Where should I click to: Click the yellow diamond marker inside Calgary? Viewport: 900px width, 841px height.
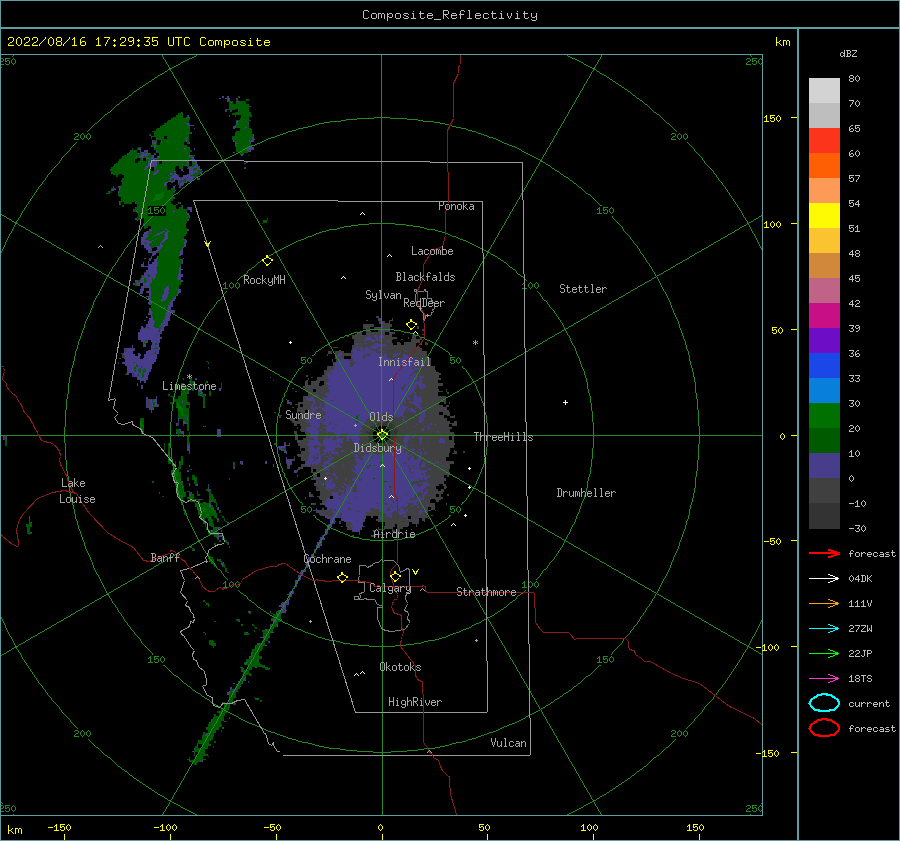[395, 576]
